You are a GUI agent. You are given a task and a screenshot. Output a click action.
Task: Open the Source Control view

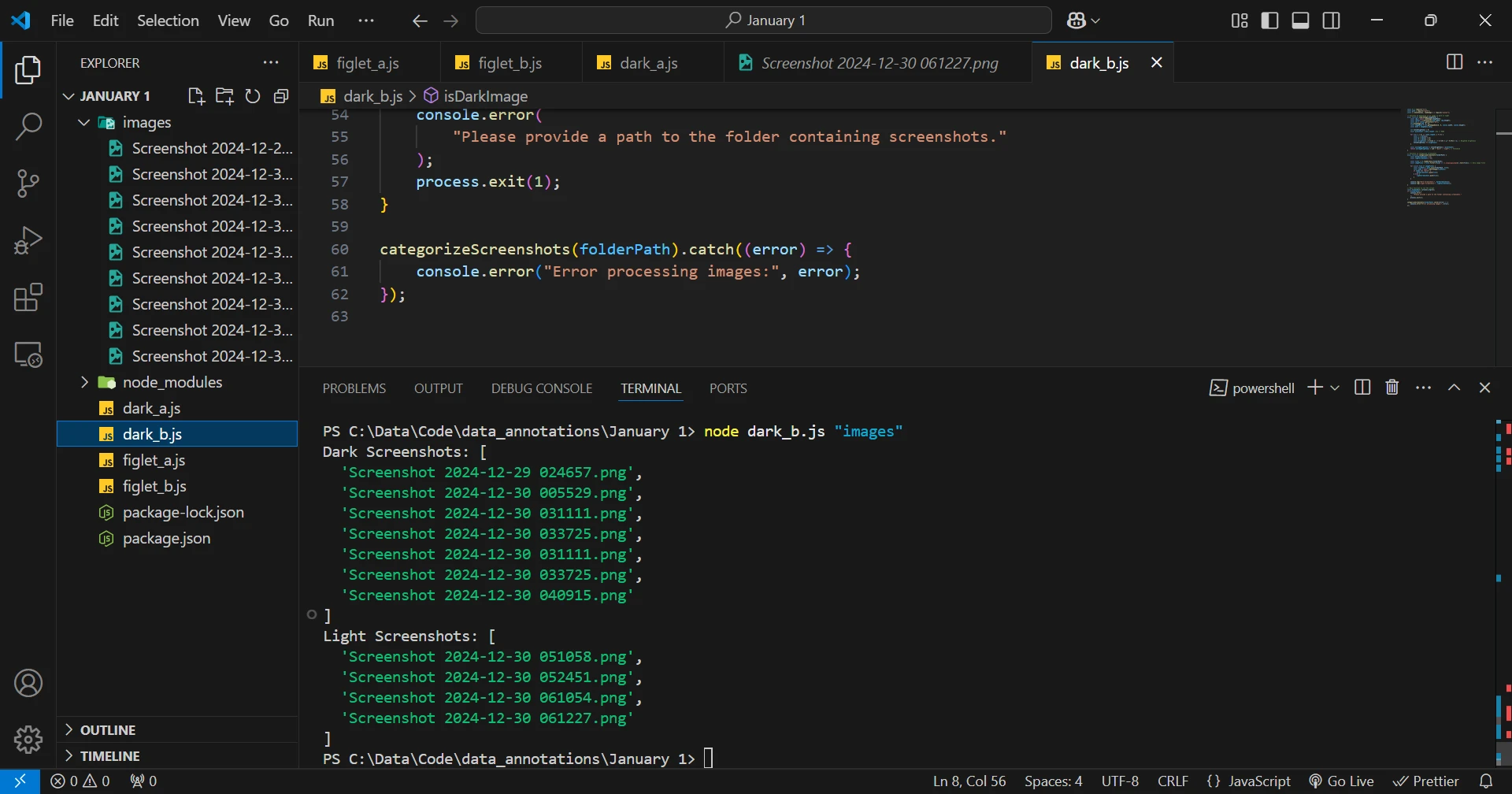[x=28, y=184]
